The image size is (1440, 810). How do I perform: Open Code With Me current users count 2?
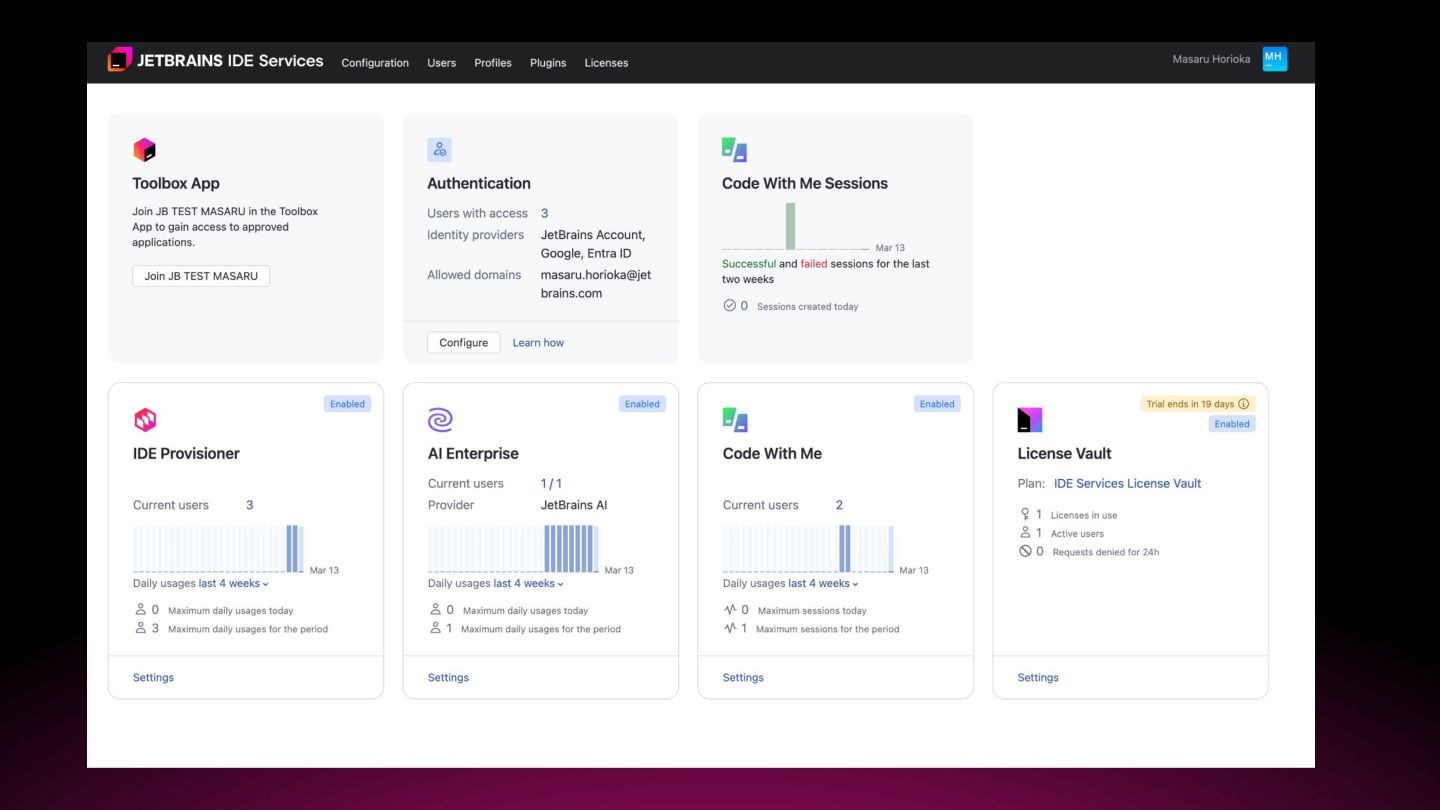(839, 505)
